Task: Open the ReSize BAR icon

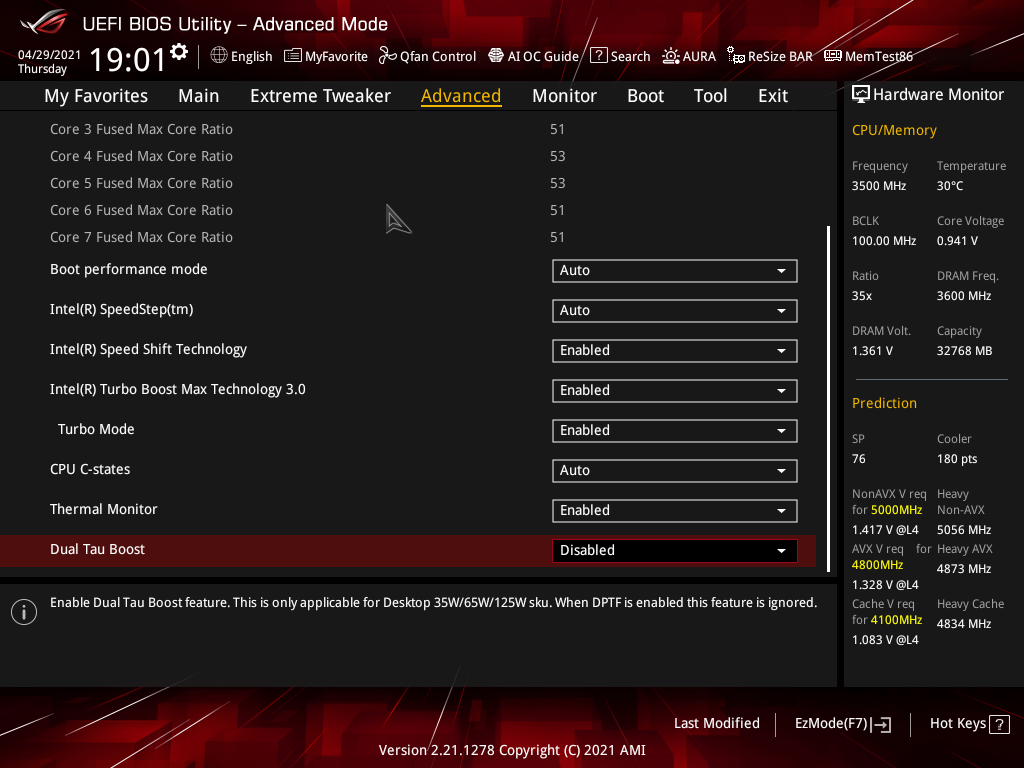Action: click(736, 56)
